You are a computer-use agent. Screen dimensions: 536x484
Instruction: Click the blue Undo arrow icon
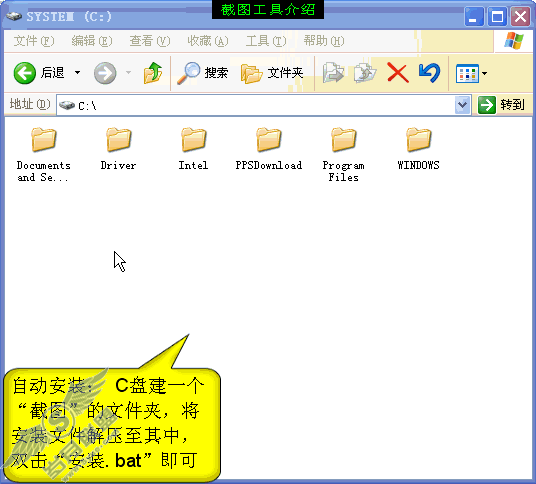point(429,72)
